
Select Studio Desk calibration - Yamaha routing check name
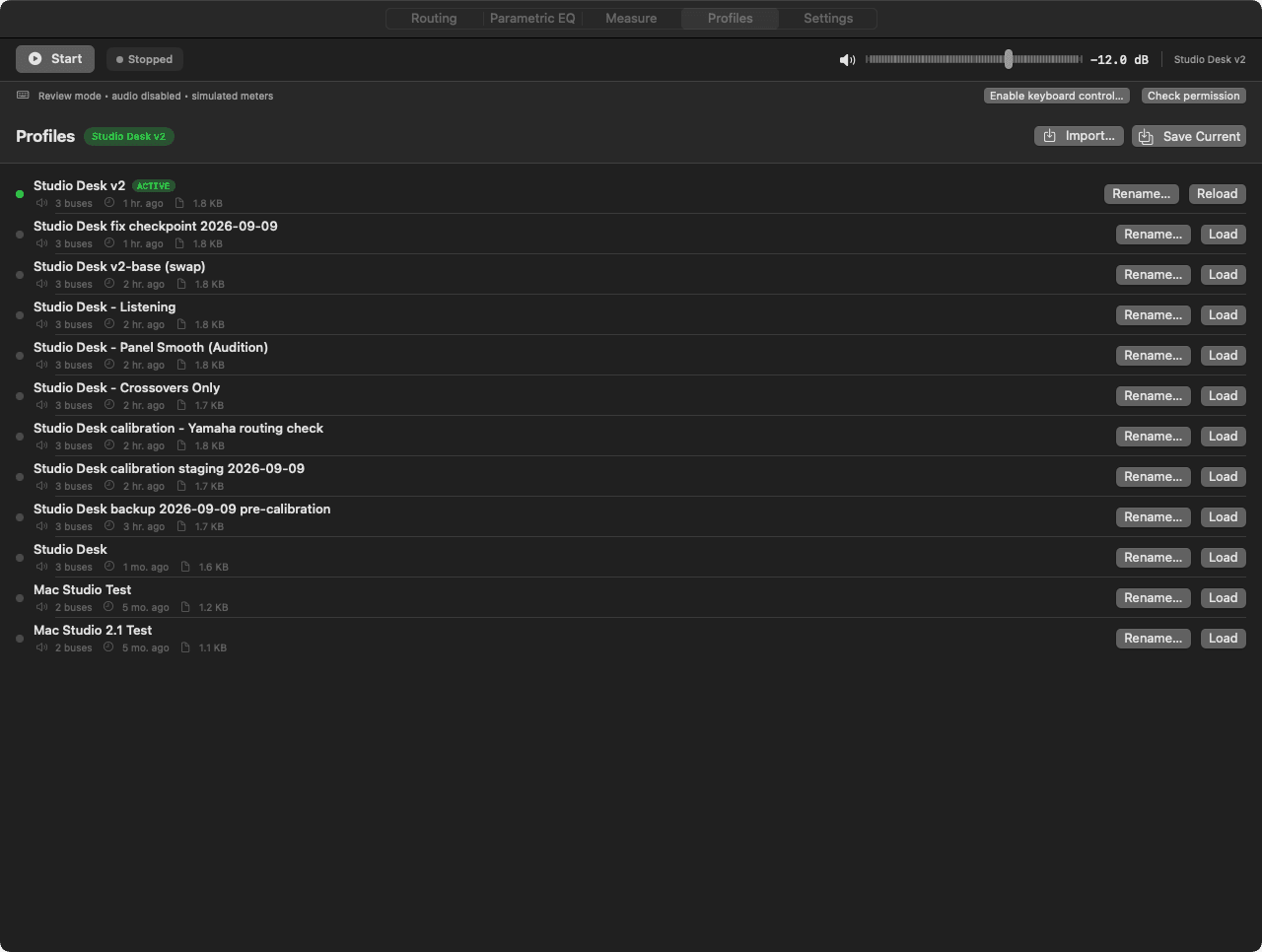tap(178, 428)
